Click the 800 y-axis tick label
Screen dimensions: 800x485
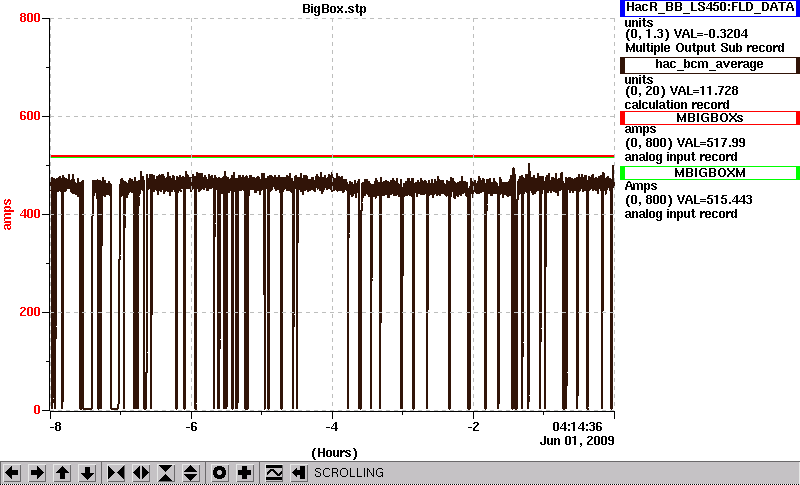(30, 18)
